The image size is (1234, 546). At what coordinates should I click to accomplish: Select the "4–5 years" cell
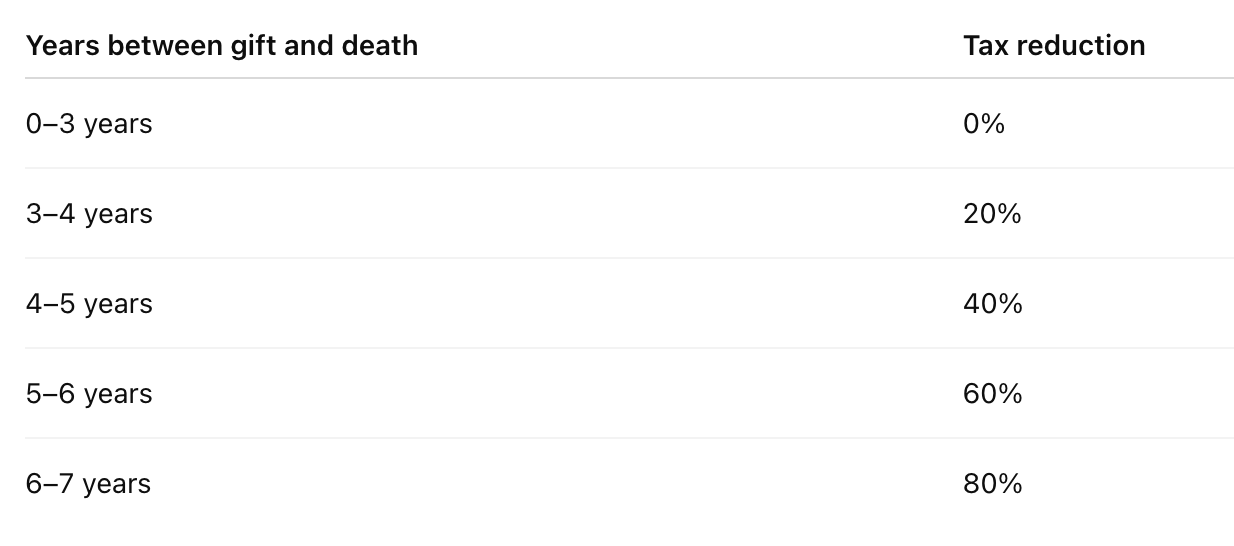[x=89, y=304]
